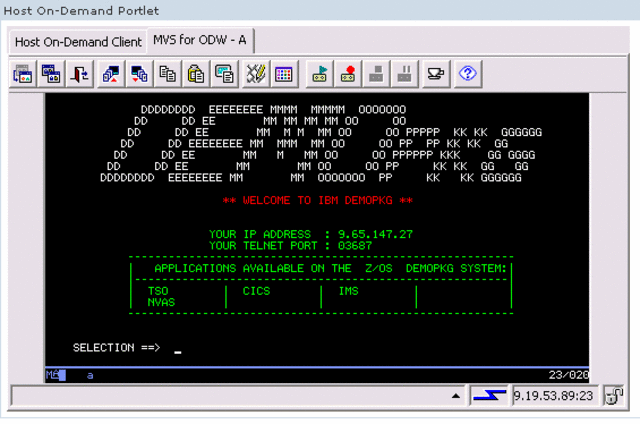The width and height of the screenshot is (640, 424).
Task: Click the WELCOME TO IBM DEMOPKG banner
Action: tap(318, 200)
